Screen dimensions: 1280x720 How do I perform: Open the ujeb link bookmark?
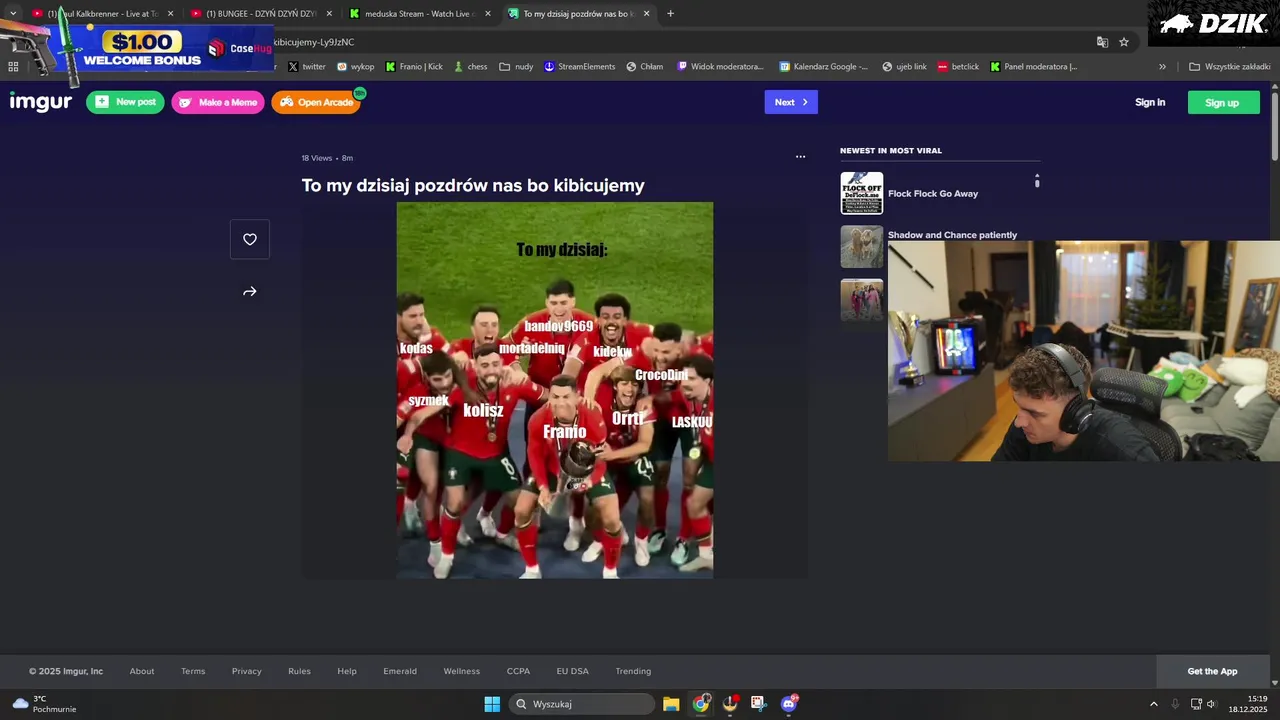(x=904, y=67)
